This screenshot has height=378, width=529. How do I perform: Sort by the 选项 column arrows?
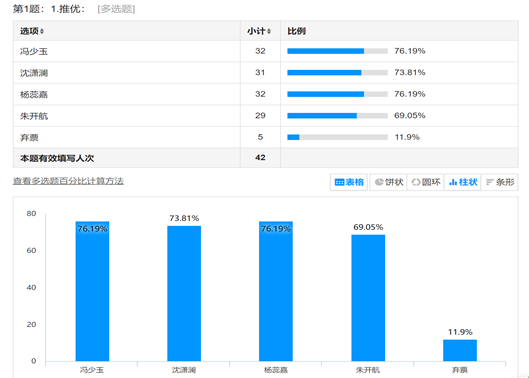pos(42,31)
